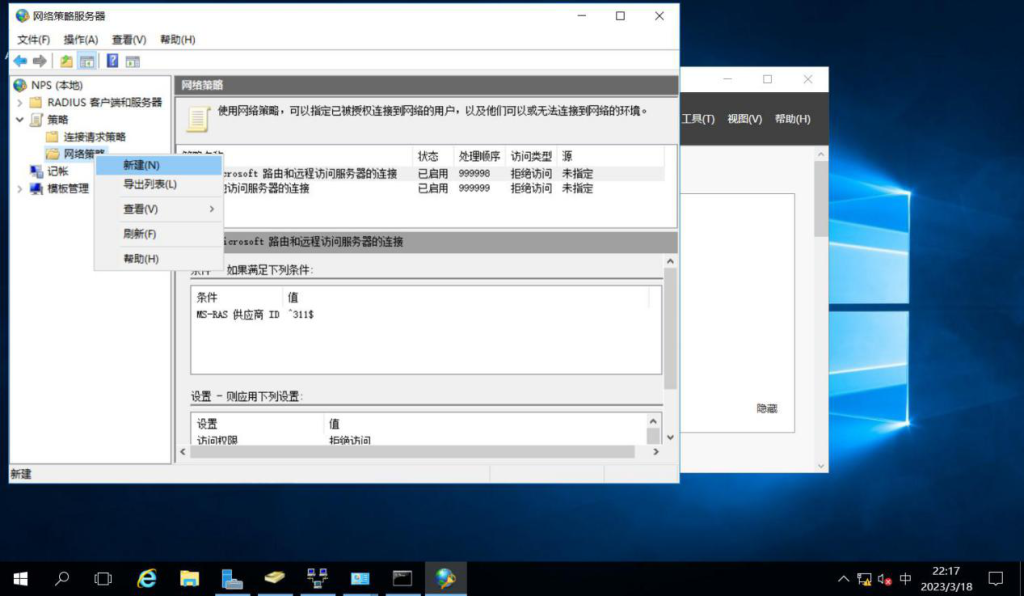Click 隐藏 link in background window
The image size is (1024, 596).
[767, 409]
